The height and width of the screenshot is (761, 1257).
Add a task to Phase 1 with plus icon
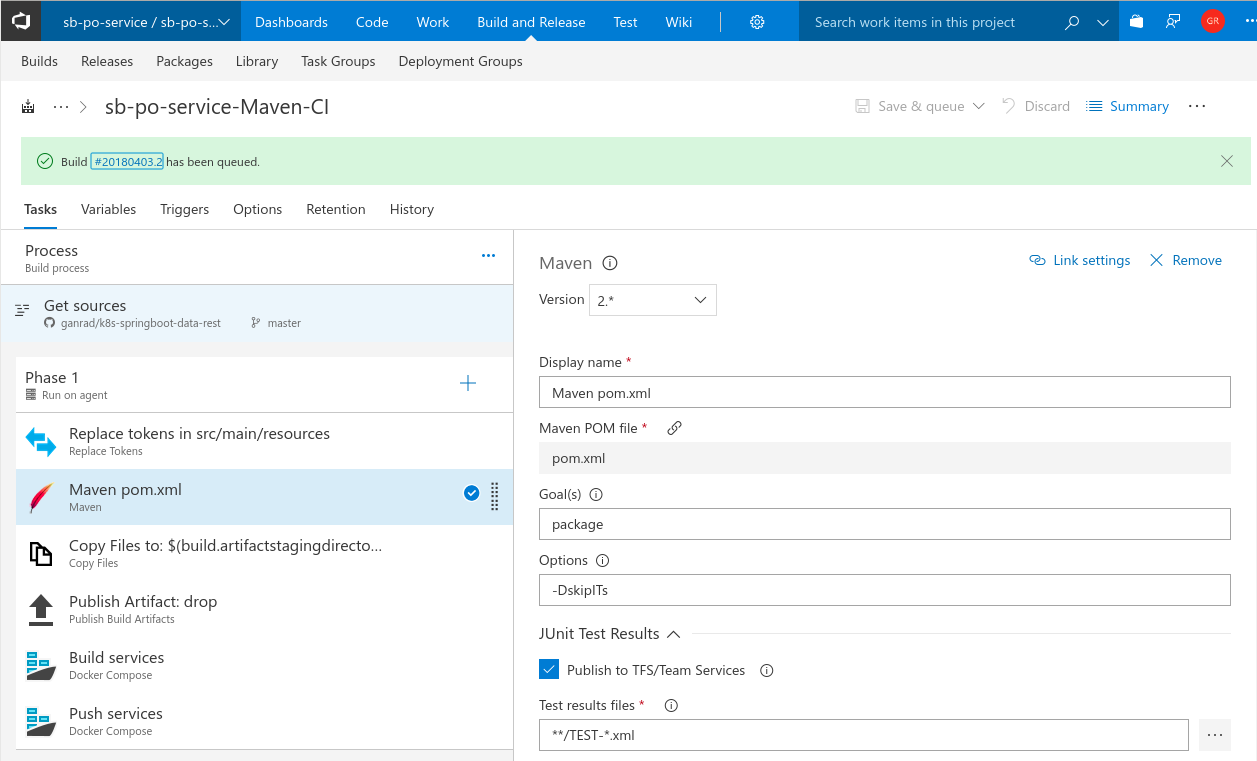[467, 383]
